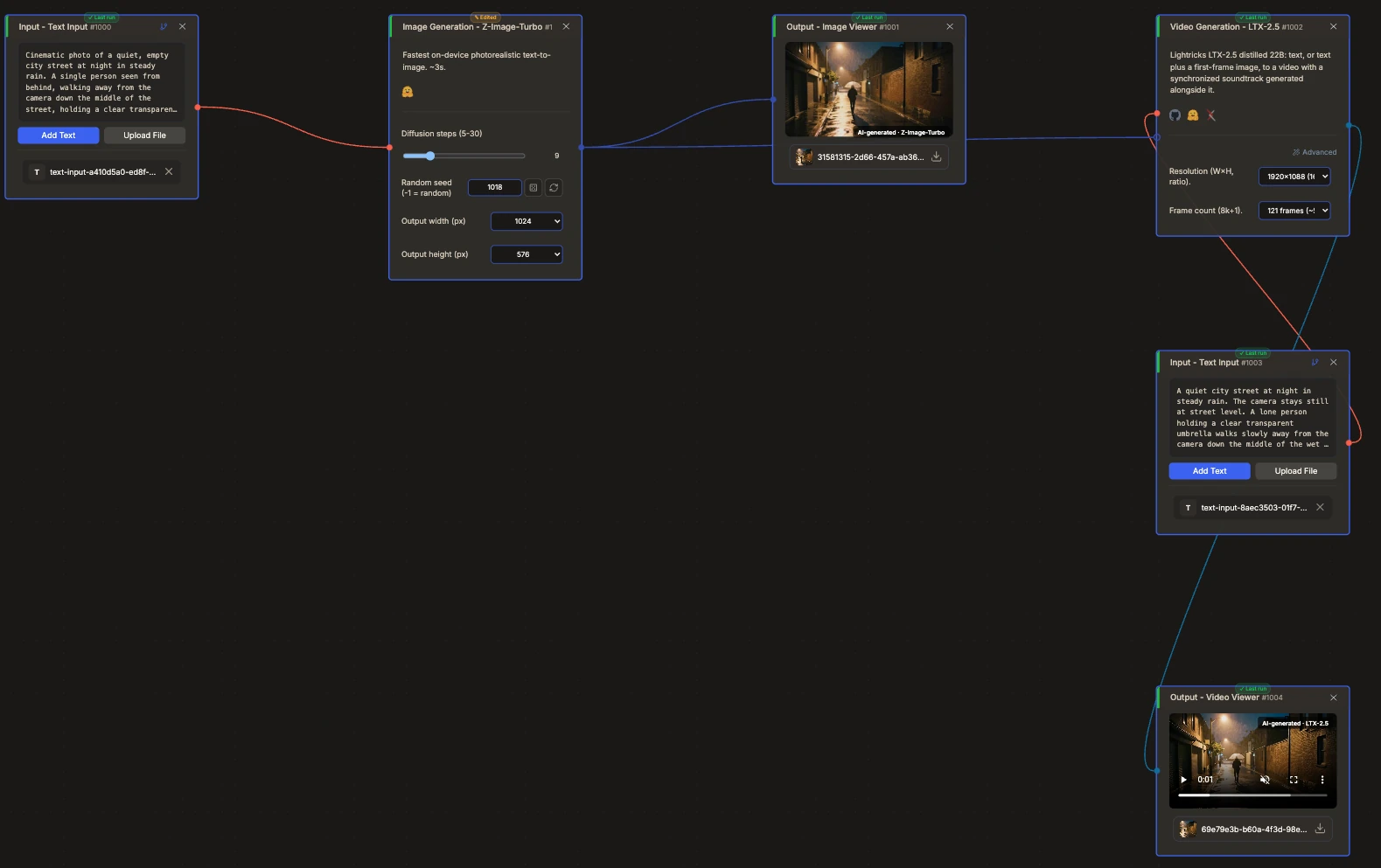Click Upload File on Text Input #1003

coord(1296,471)
